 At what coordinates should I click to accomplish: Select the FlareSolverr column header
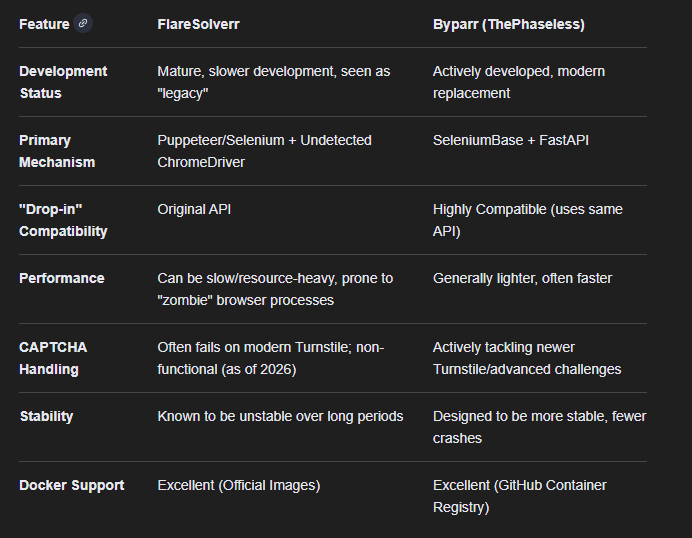point(198,24)
